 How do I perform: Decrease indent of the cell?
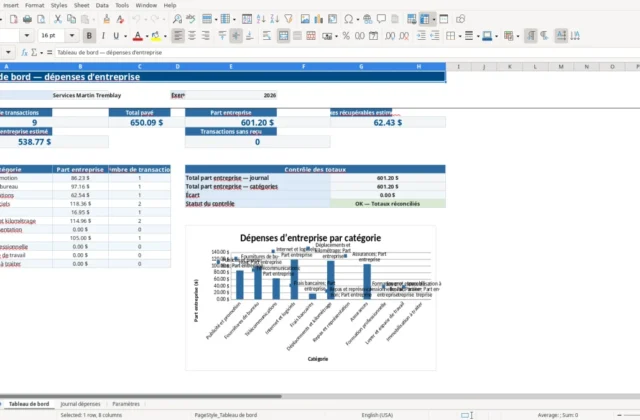pyautogui.click(x=435, y=36)
